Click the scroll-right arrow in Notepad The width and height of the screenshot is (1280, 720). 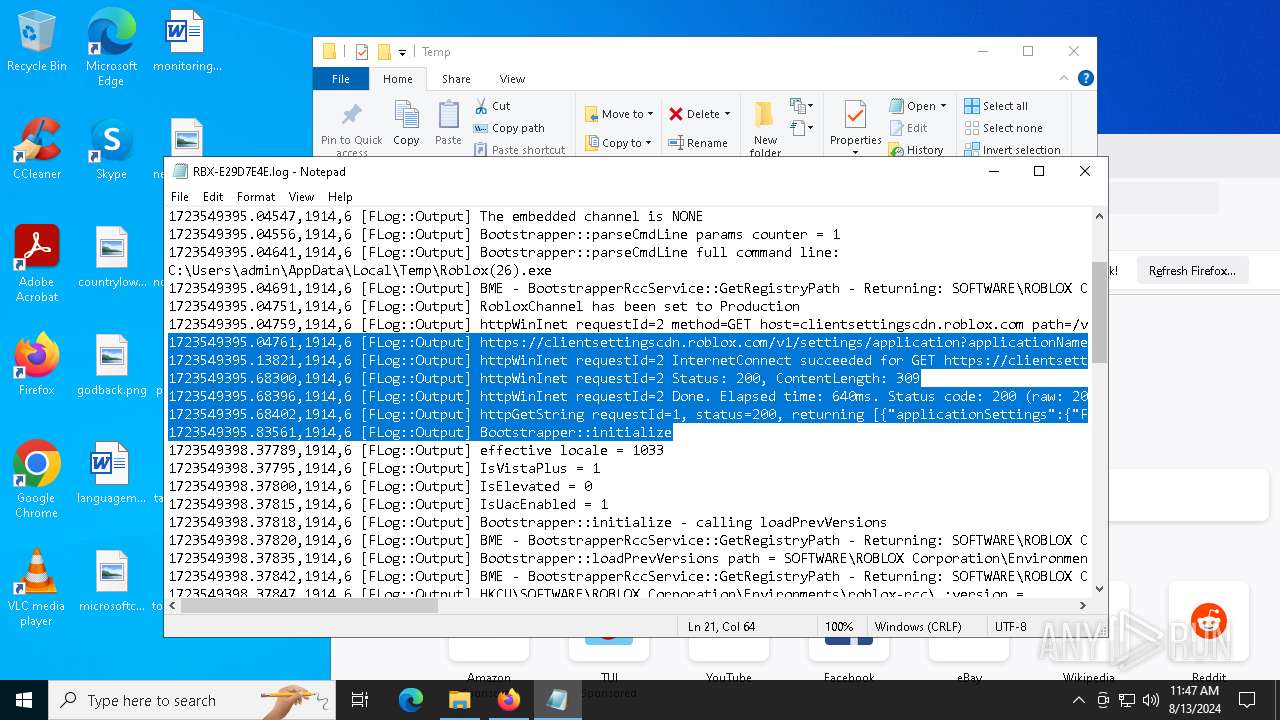pyautogui.click(x=1083, y=605)
